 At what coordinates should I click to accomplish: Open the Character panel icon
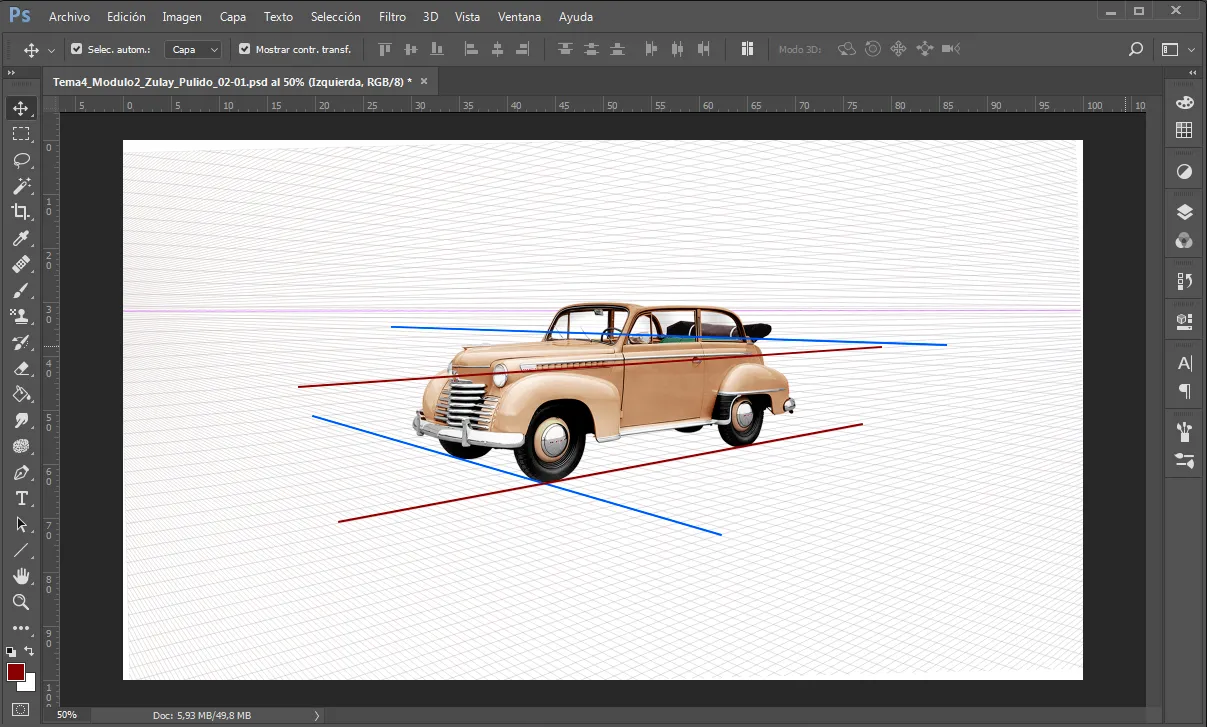(1184, 363)
